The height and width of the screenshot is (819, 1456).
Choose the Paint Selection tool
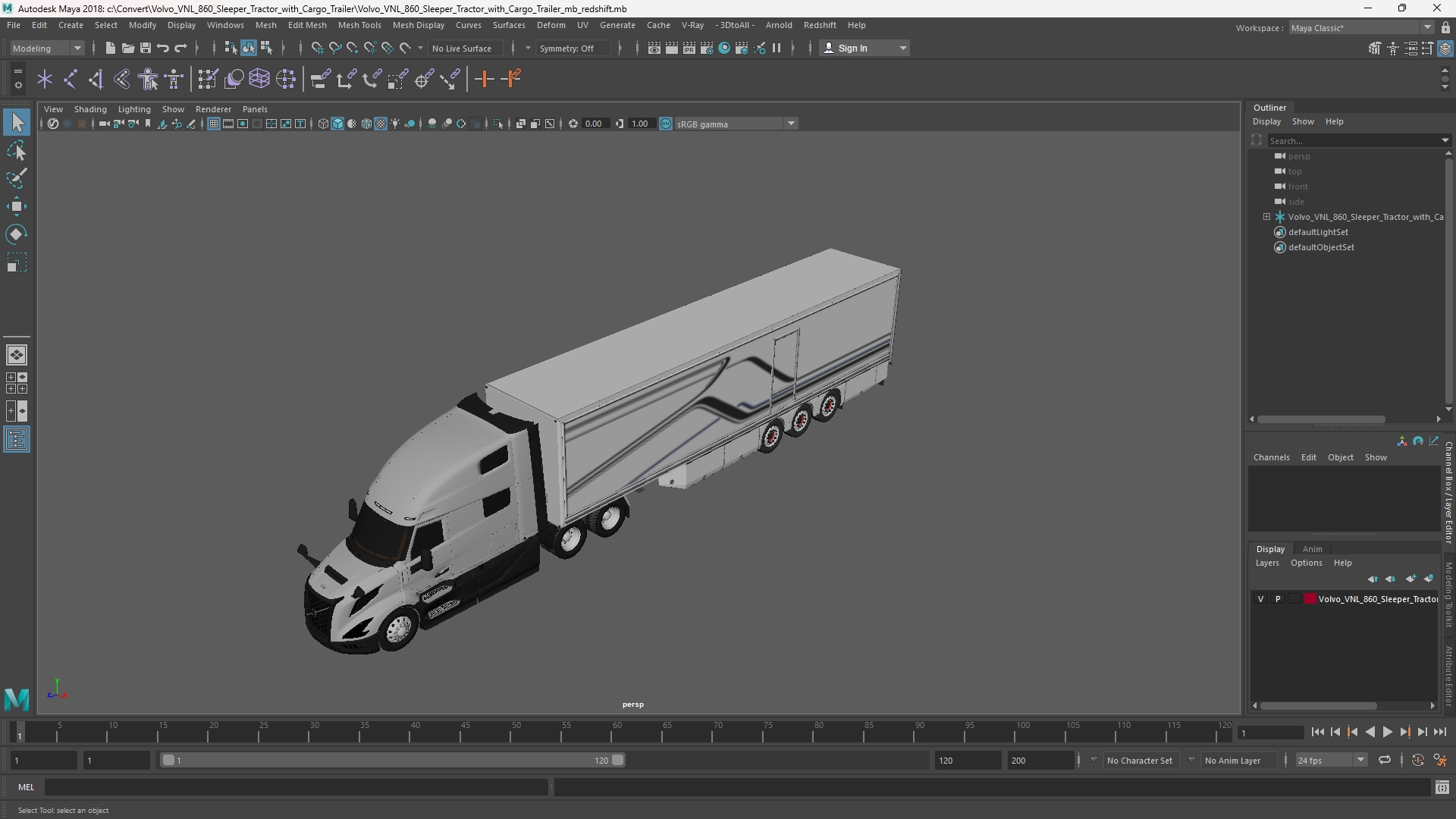tap(17, 179)
